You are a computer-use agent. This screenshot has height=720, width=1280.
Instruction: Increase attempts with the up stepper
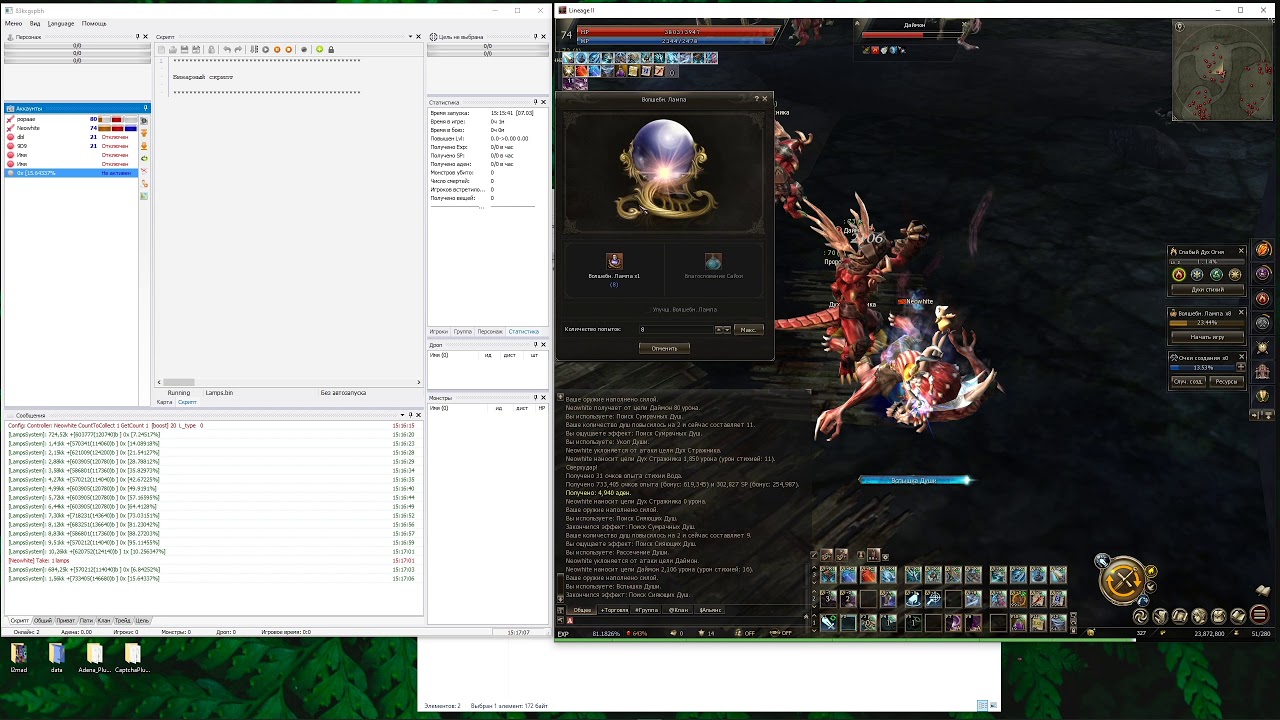[718, 330]
